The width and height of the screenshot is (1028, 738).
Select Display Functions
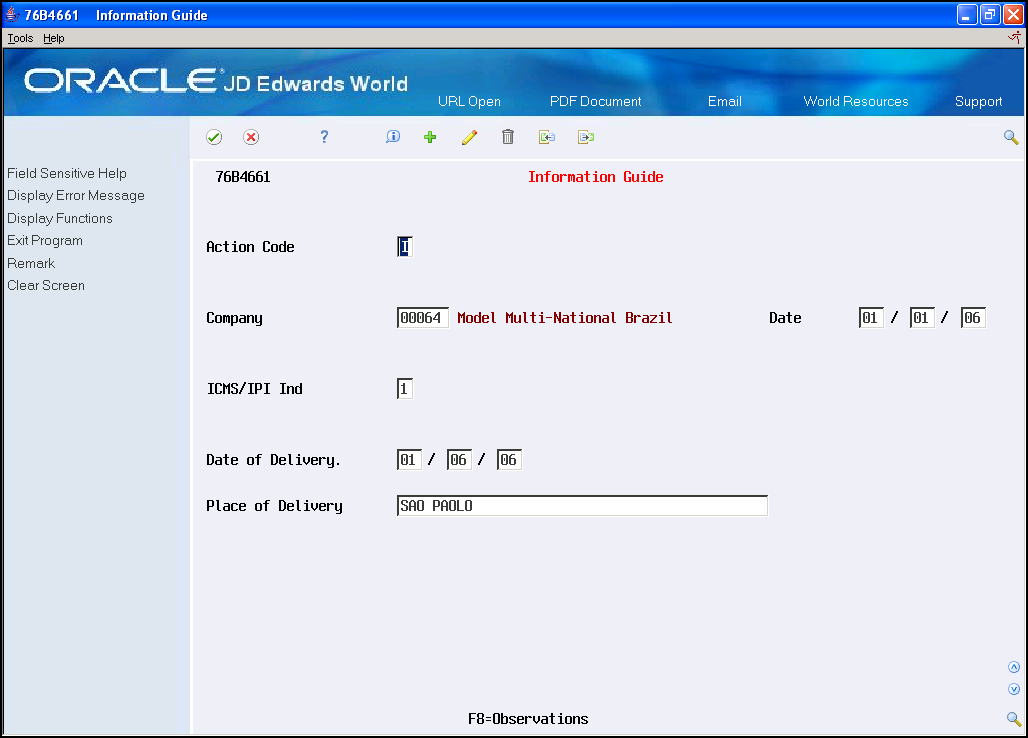pos(60,218)
